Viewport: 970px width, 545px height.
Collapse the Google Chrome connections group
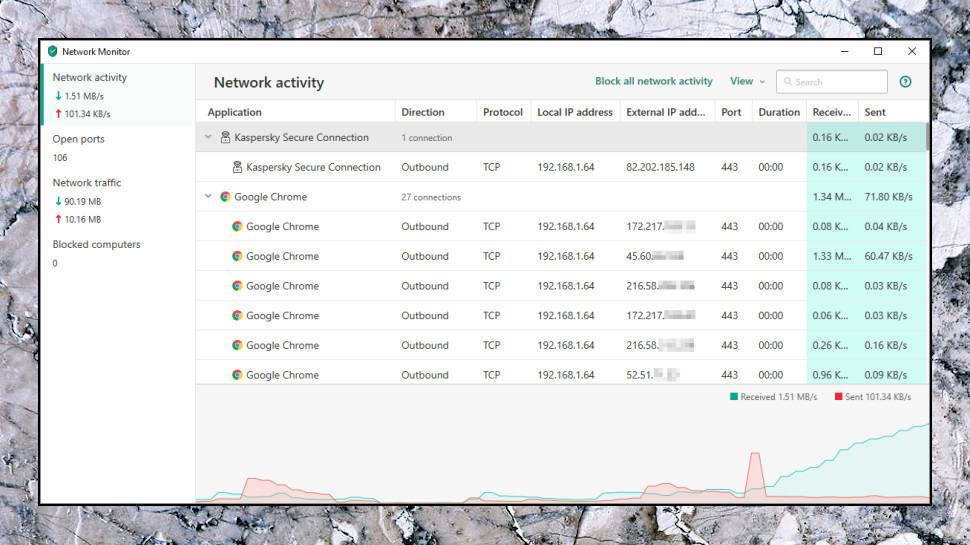(208, 196)
